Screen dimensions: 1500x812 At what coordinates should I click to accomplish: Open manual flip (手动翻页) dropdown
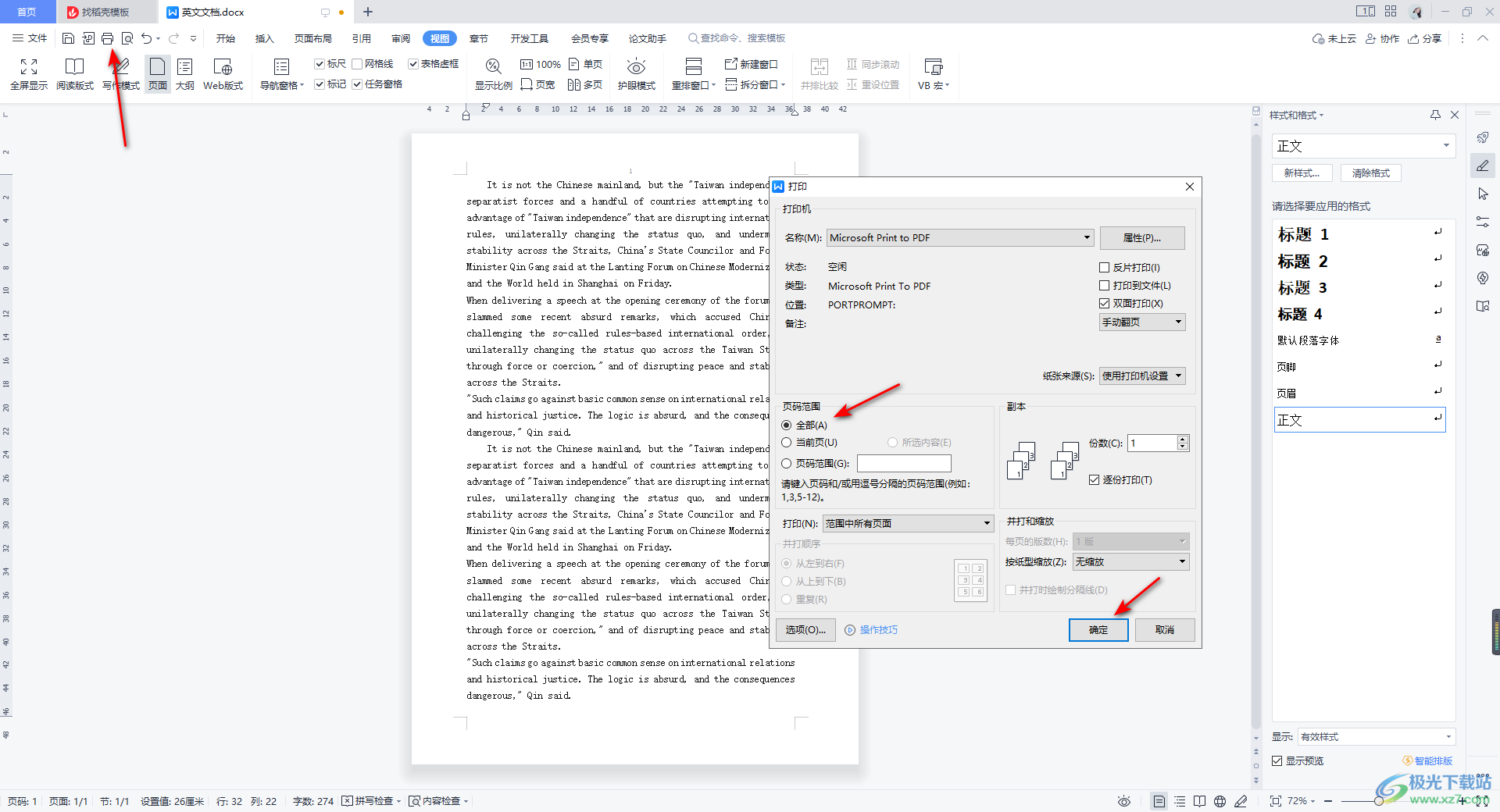point(1142,322)
